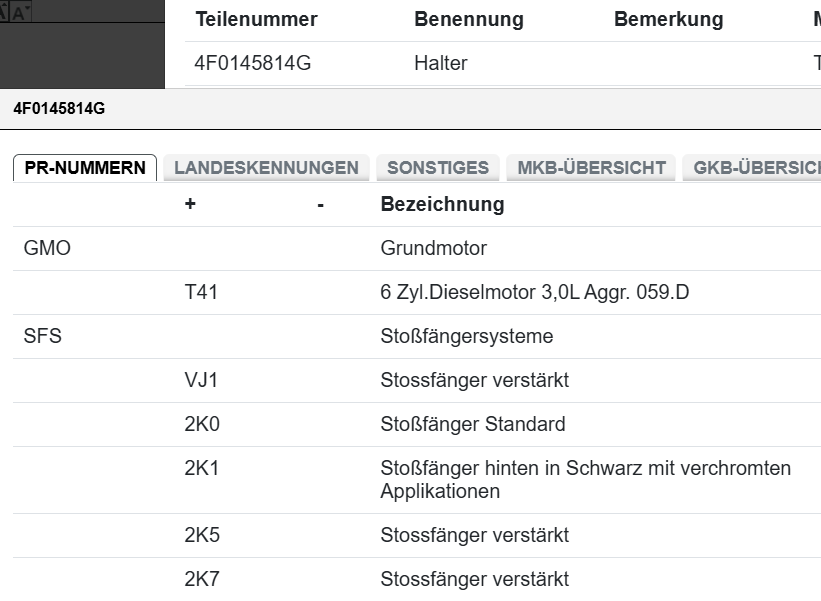Image resolution: width=821 pixels, height=601 pixels.
Task: Click the decrease font size icon
Action: click(x=20, y=11)
